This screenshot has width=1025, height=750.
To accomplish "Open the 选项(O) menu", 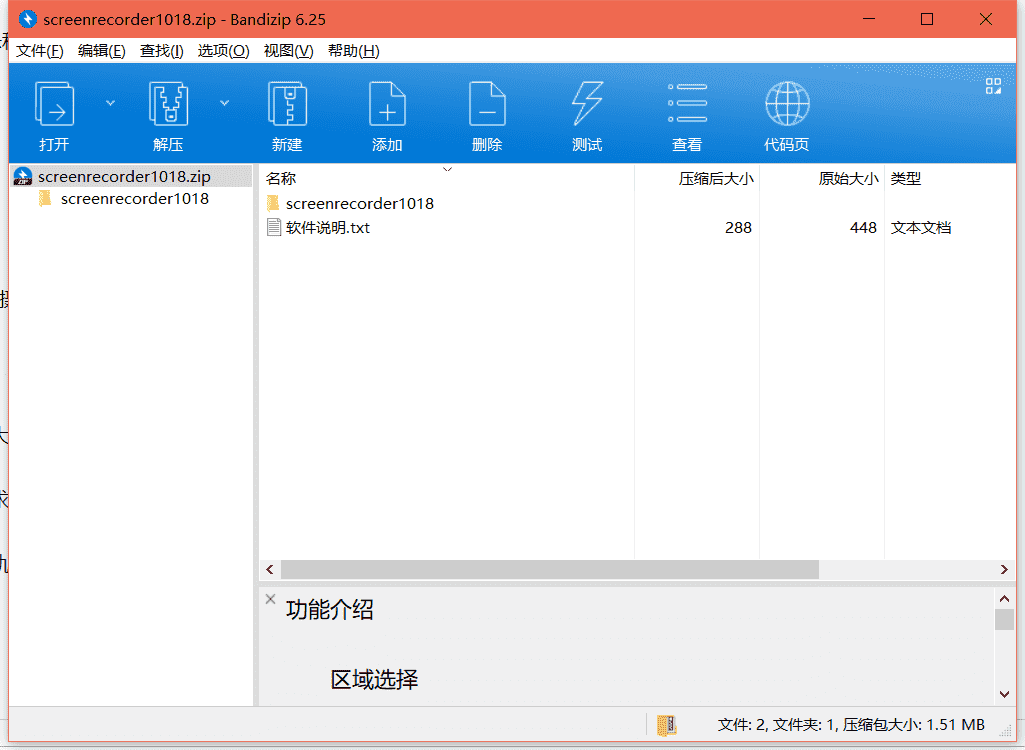I will [224, 50].
